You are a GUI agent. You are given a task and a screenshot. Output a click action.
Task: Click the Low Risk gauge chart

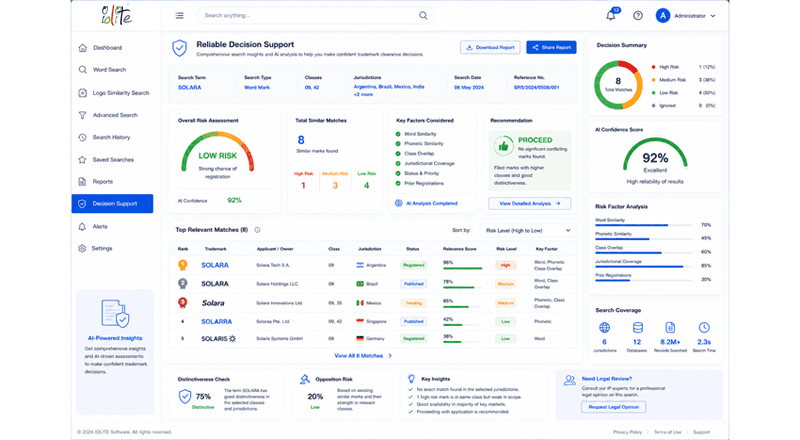217,152
